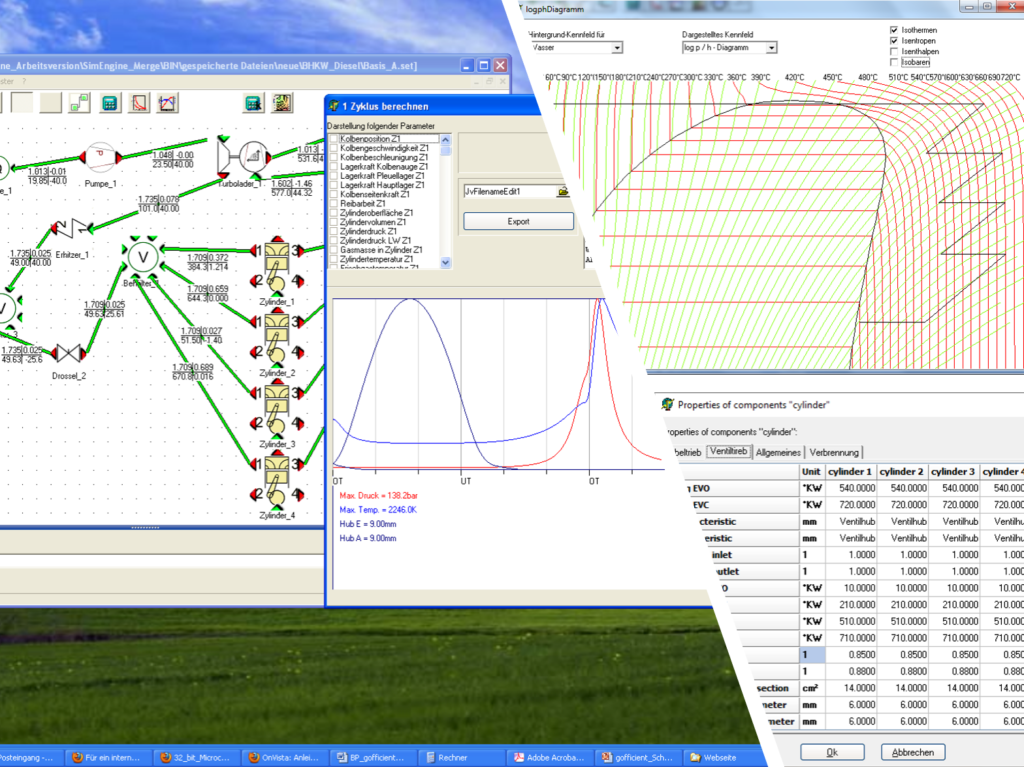Open the red curve diagram toolbar icon
Screen dimensions: 1024x767
click(x=139, y=103)
